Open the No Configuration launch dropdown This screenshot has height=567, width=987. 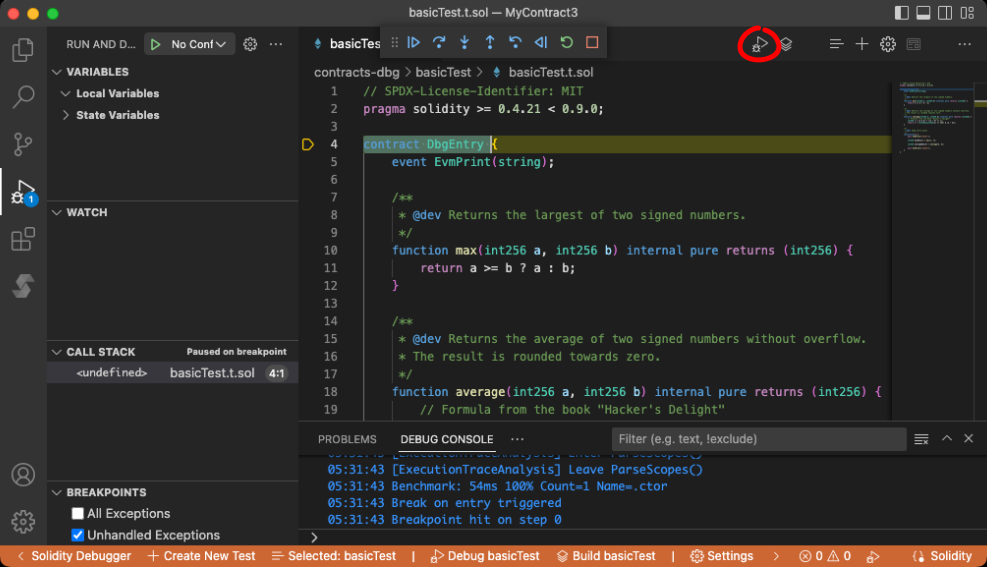coord(199,44)
